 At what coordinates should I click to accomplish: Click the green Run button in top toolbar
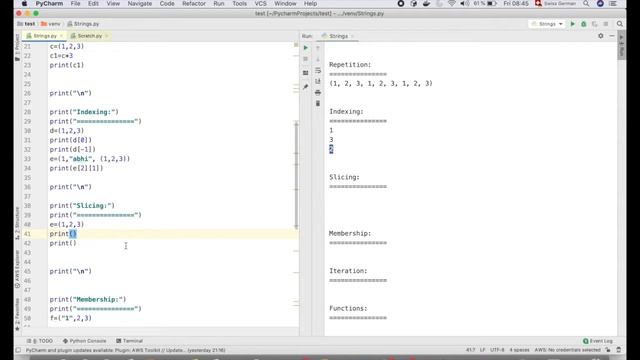573,24
